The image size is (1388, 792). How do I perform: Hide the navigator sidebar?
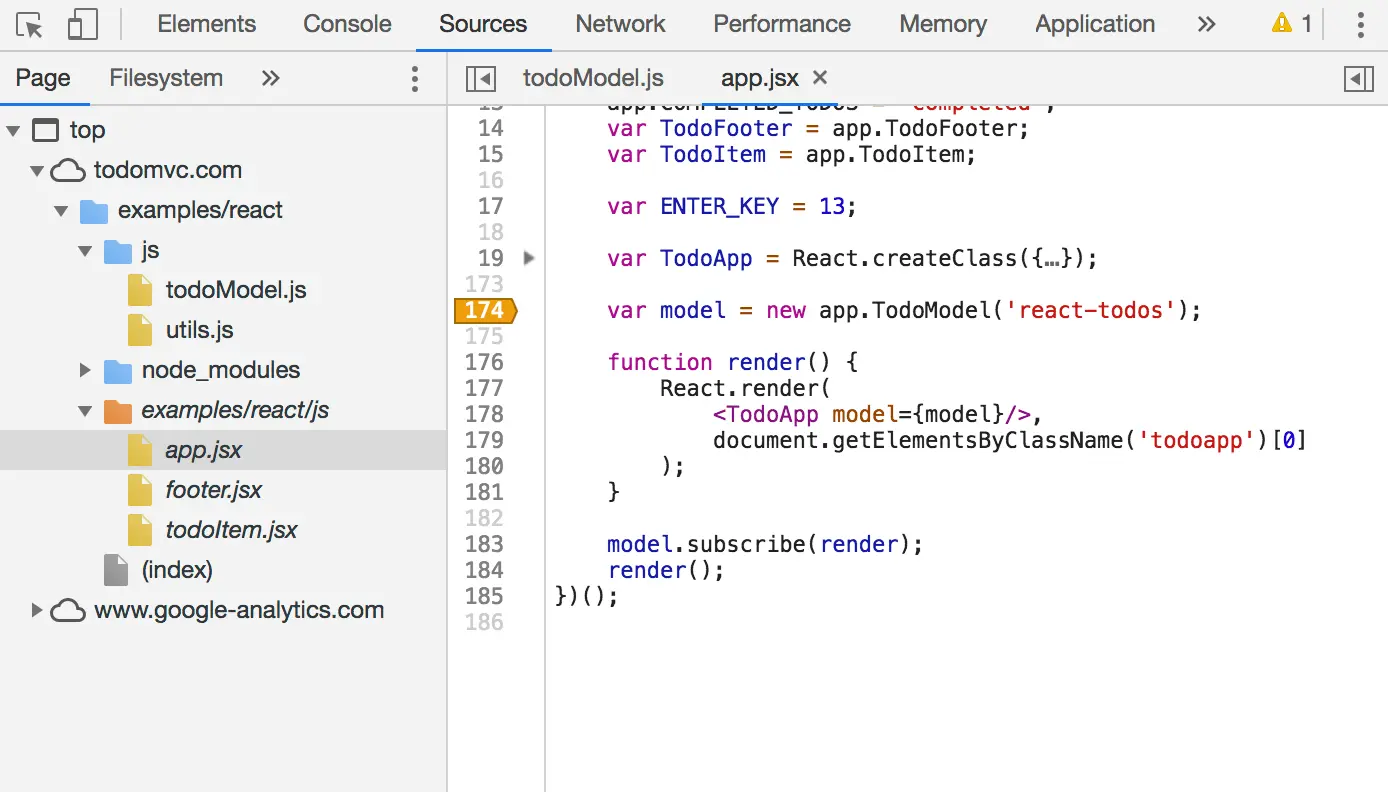click(480, 78)
